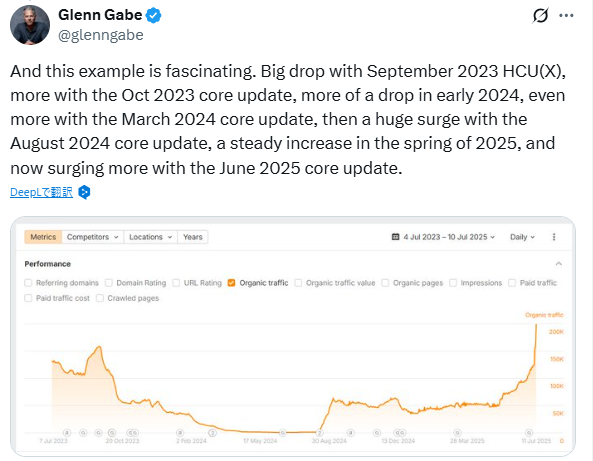The height and width of the screenshot is (461, 593).
Task: Click the @glenngabe handle
Action: coord(101,35)
